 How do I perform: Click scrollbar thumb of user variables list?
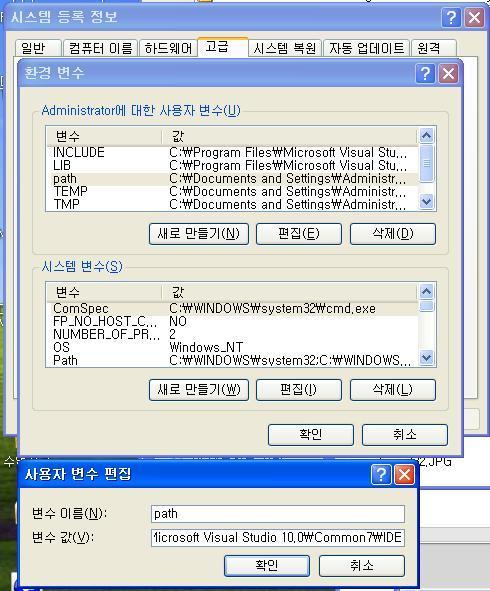tap(426, 164)
